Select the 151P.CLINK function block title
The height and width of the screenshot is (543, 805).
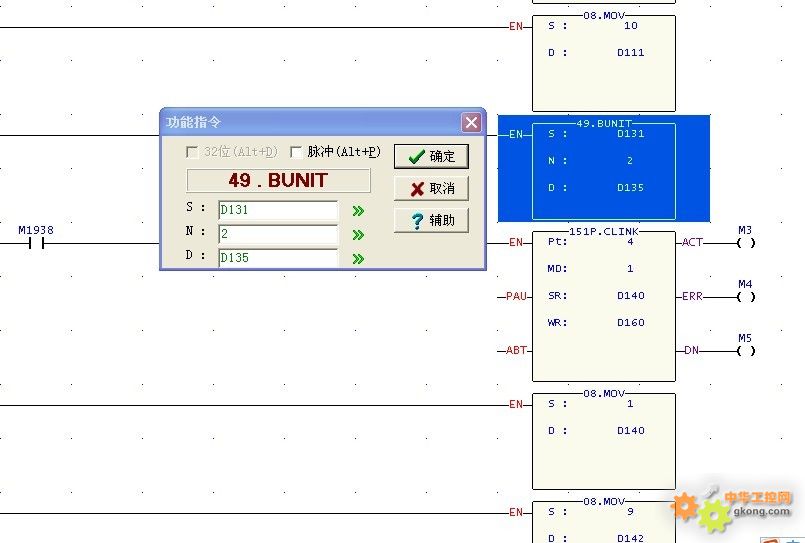pos(604,231)
